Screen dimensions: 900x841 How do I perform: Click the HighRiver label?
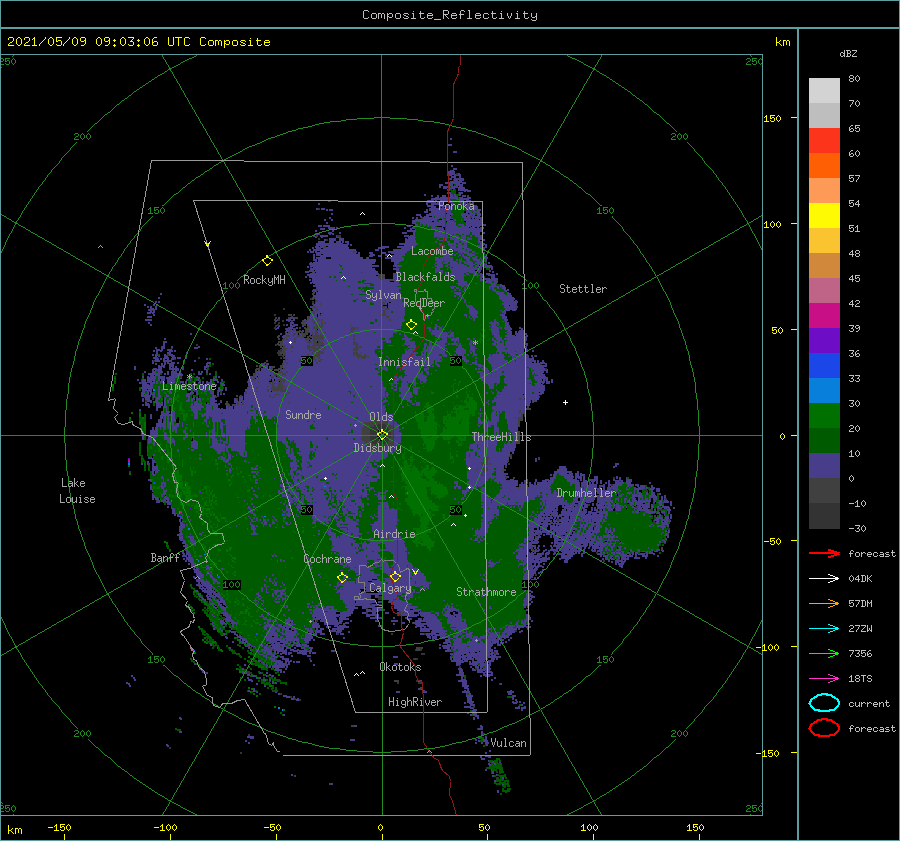415,702
